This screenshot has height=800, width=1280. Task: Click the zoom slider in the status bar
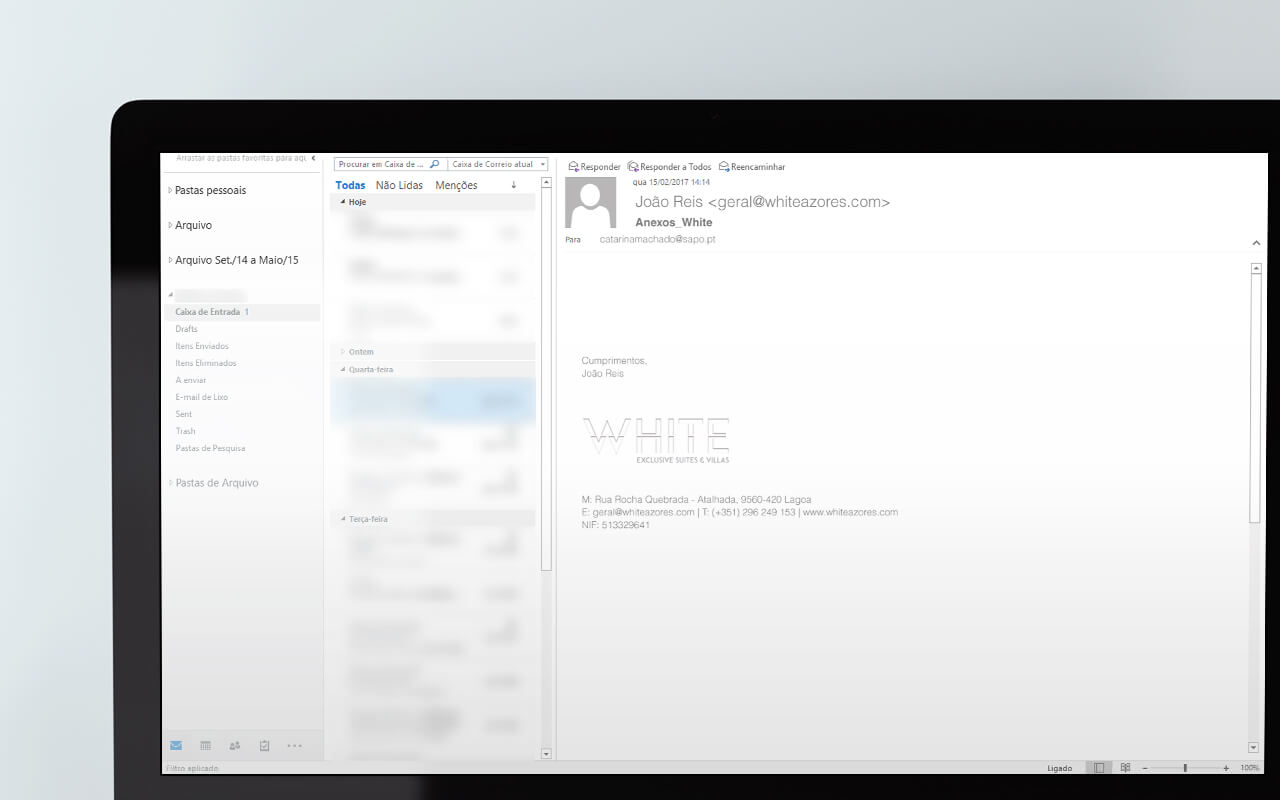(1185, 768)
